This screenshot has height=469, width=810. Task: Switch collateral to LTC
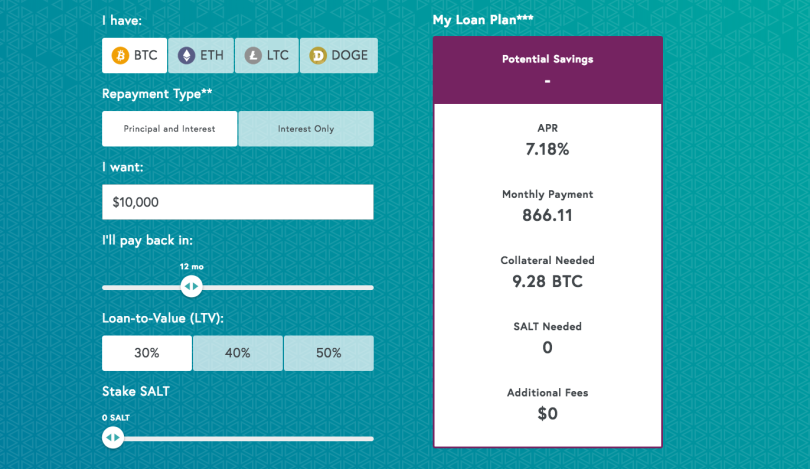[x=267, y=55]
